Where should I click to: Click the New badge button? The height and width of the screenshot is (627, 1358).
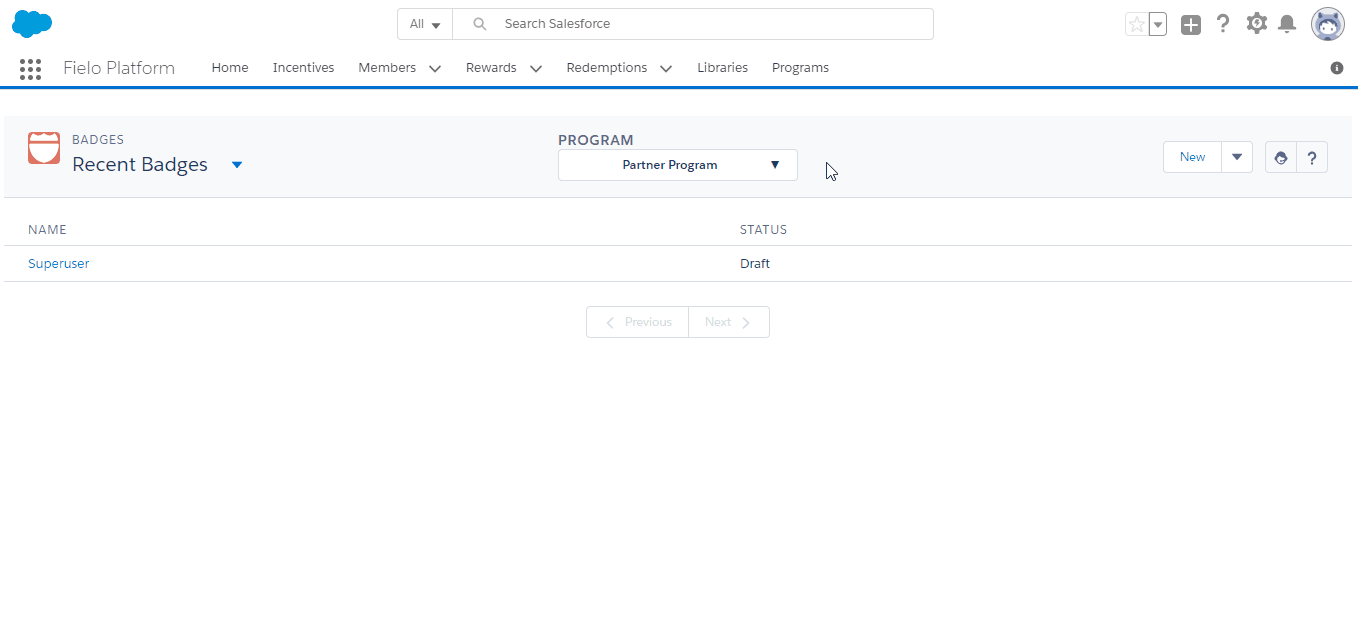click(1192, 157)
